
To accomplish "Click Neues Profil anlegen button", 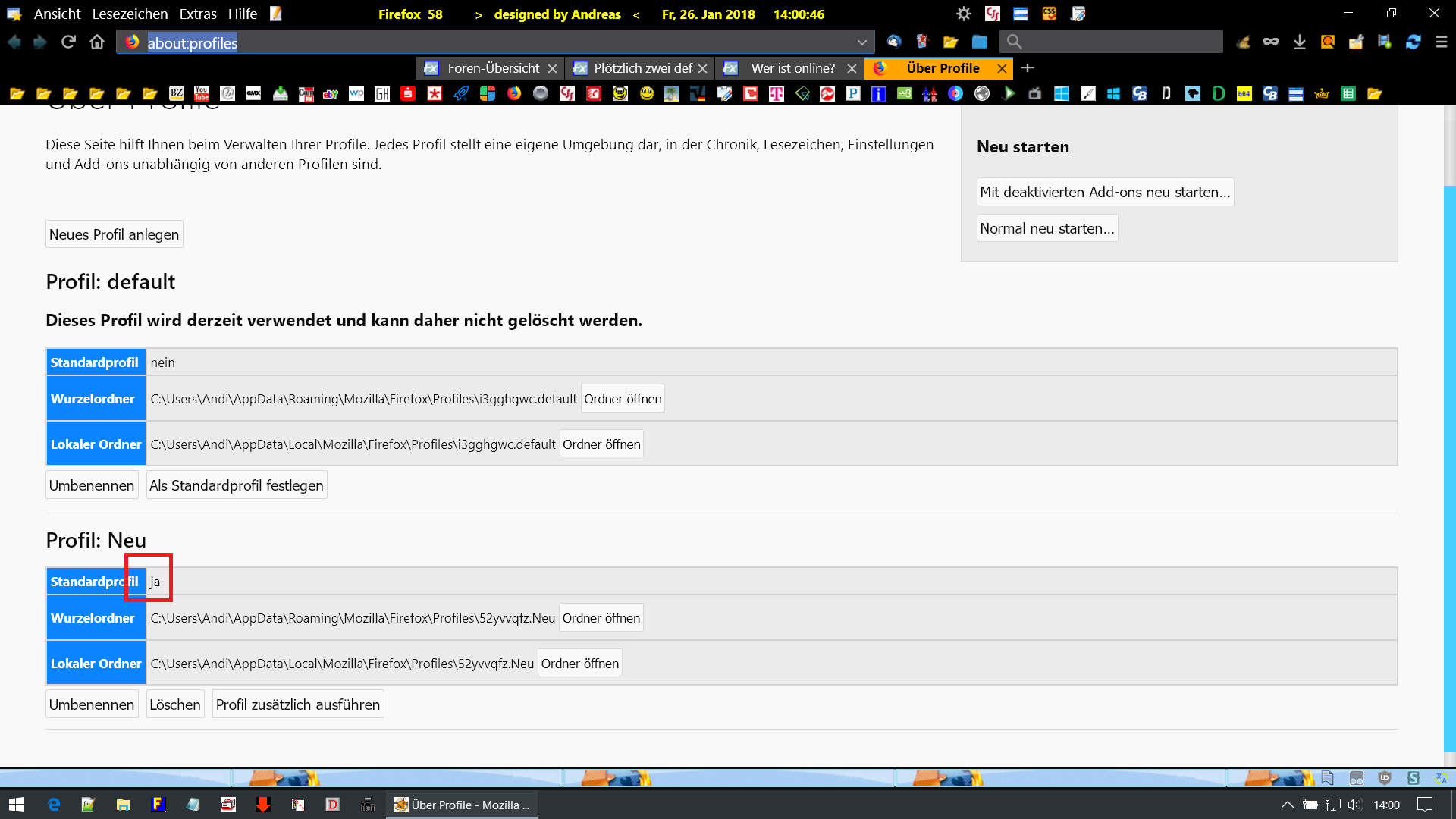I will [114, 234].
